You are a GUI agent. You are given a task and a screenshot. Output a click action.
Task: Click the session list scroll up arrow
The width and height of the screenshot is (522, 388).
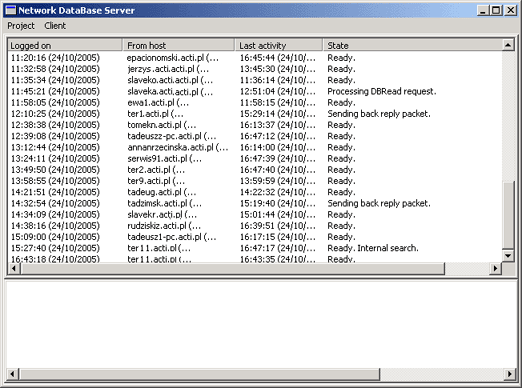[508, 45]
